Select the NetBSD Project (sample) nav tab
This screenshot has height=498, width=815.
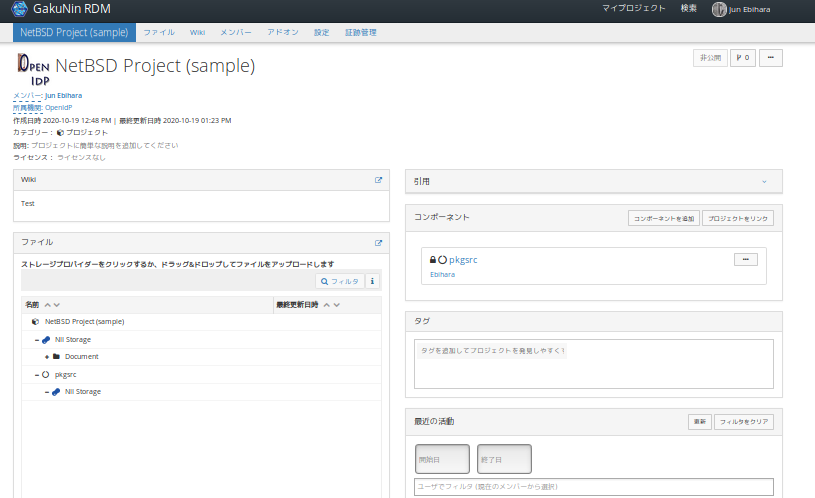tap(74, 32)
